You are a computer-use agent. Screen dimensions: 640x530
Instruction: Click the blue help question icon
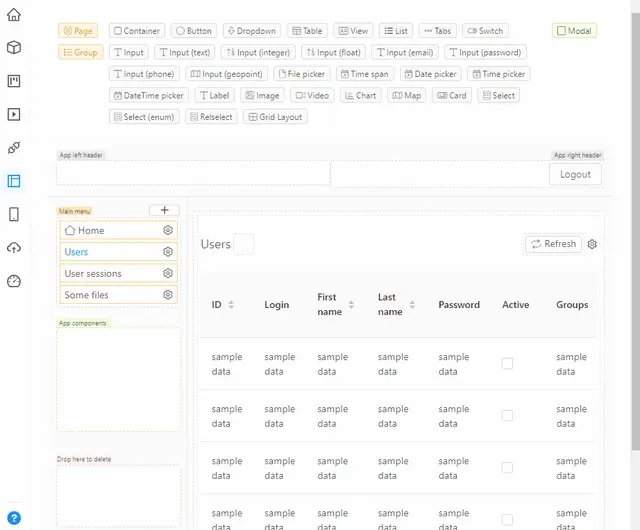[x=14, y=517]
